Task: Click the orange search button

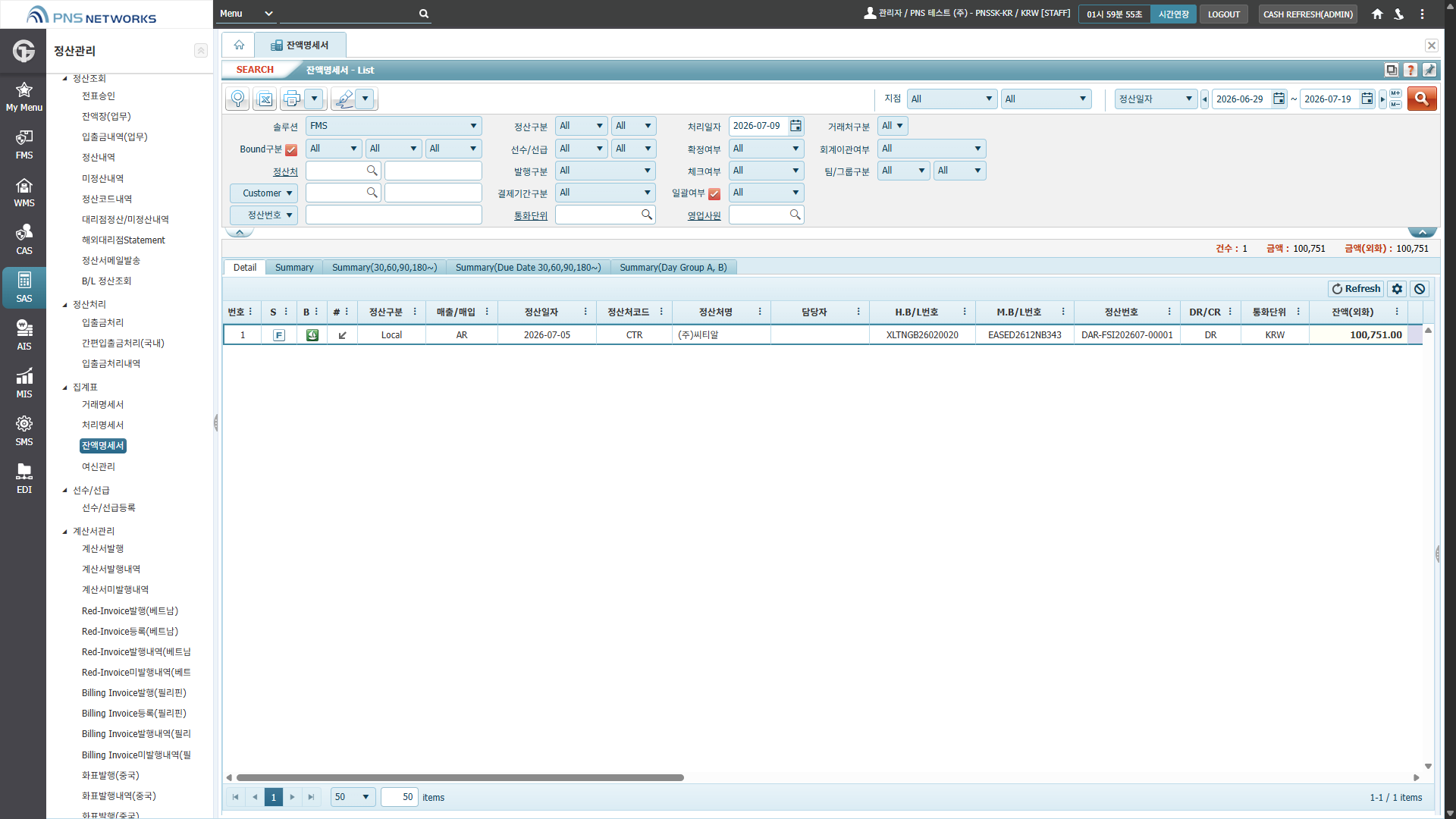Action: tap(1422, 99)
